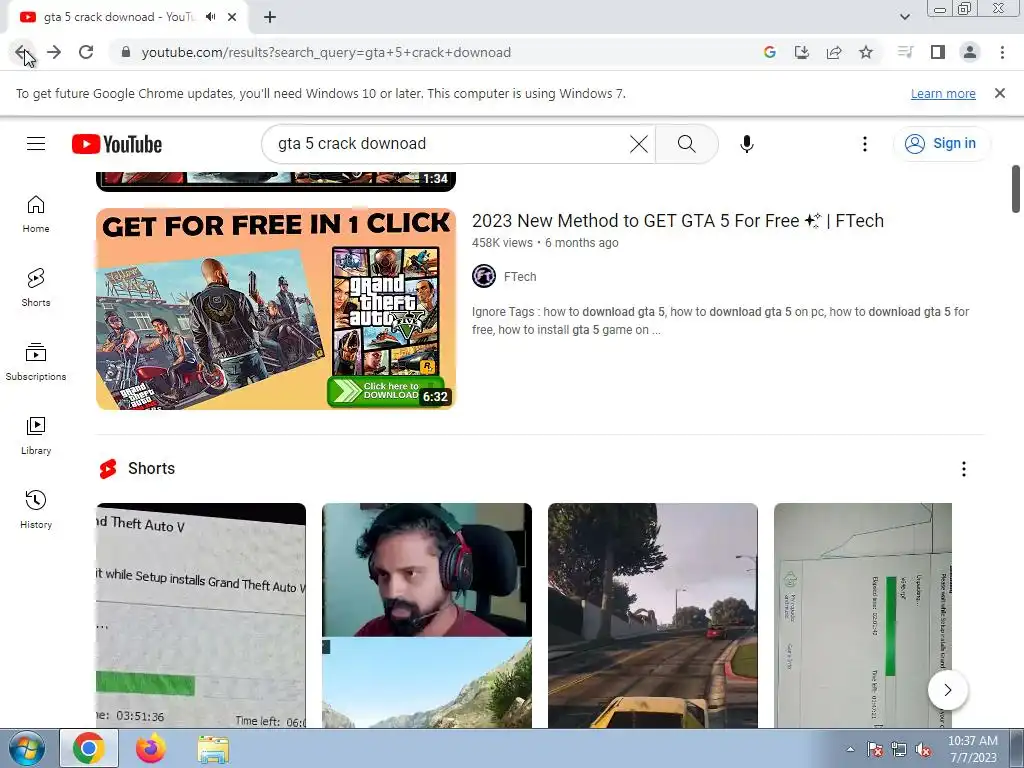Click the page vertical scrollbar thumb

(x=1016, y=189)
